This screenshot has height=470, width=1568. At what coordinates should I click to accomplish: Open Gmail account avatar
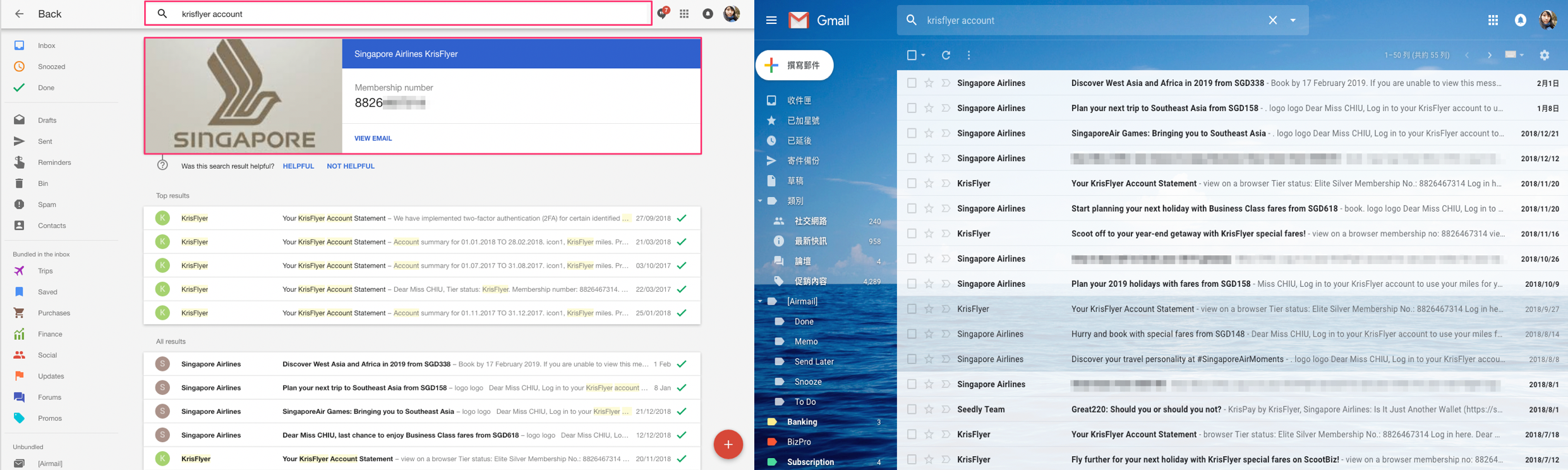1548,20
